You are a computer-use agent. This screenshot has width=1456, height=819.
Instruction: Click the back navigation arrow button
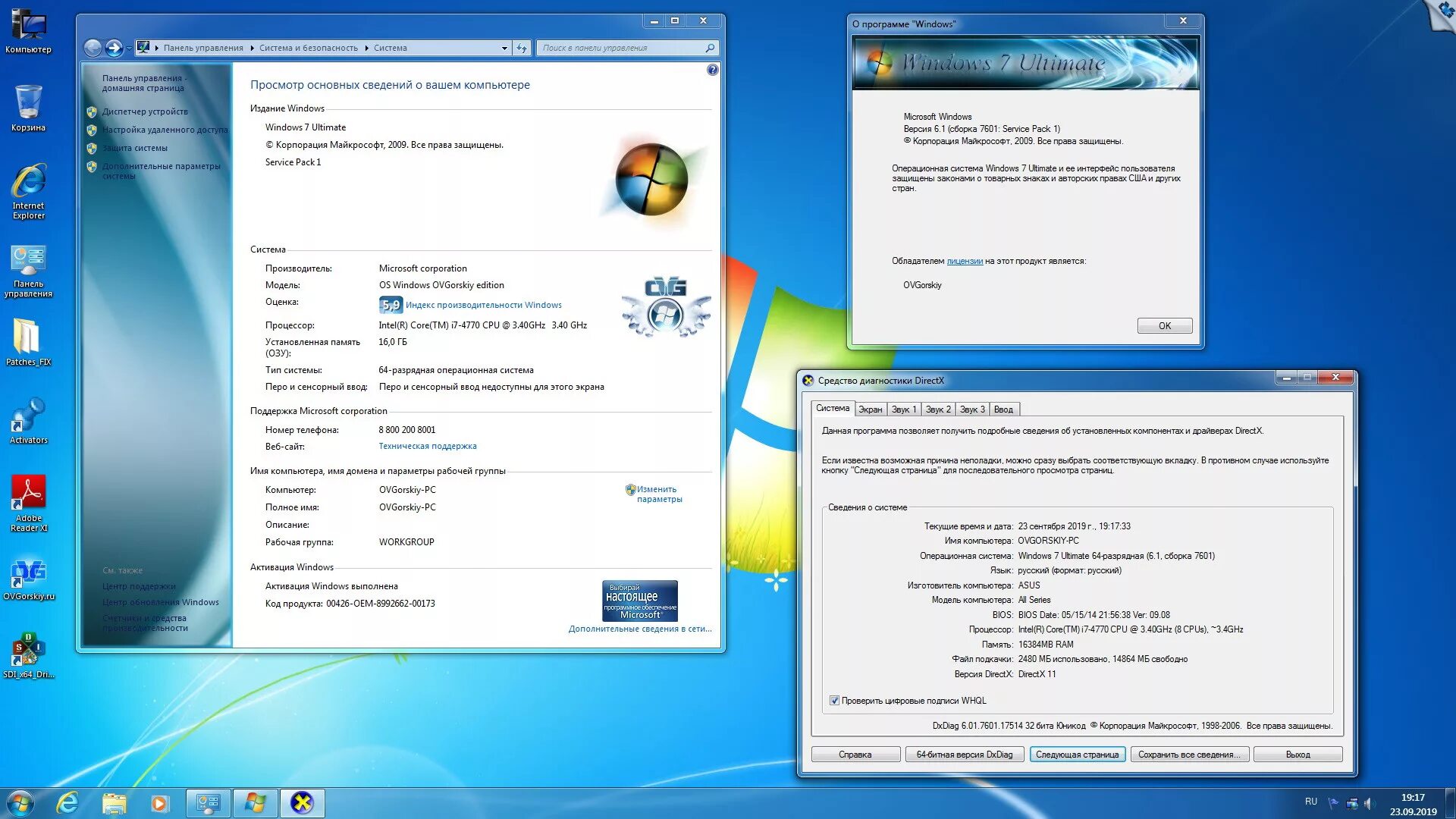click(x=93, y=48)
